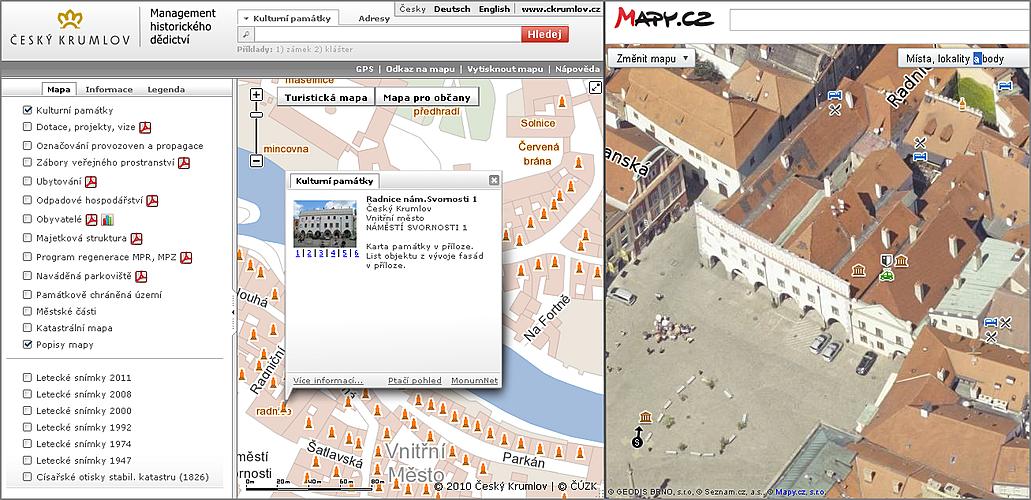Select Turistická mapa button
Screen dimensions: 1031x500
click(x=326, y=97)
